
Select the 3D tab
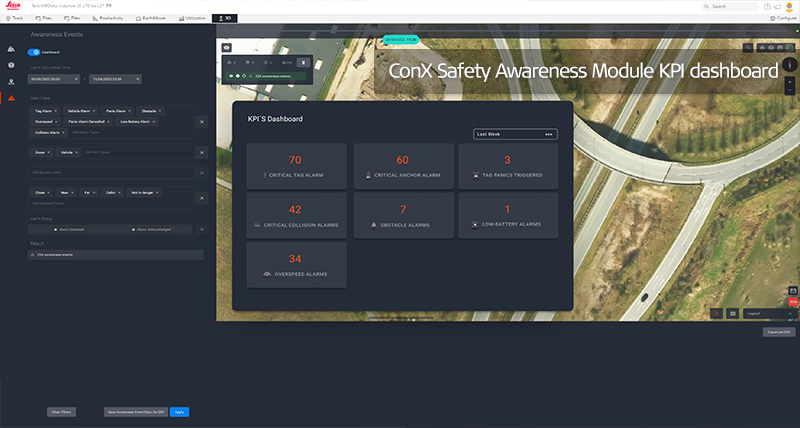(224, 18)
